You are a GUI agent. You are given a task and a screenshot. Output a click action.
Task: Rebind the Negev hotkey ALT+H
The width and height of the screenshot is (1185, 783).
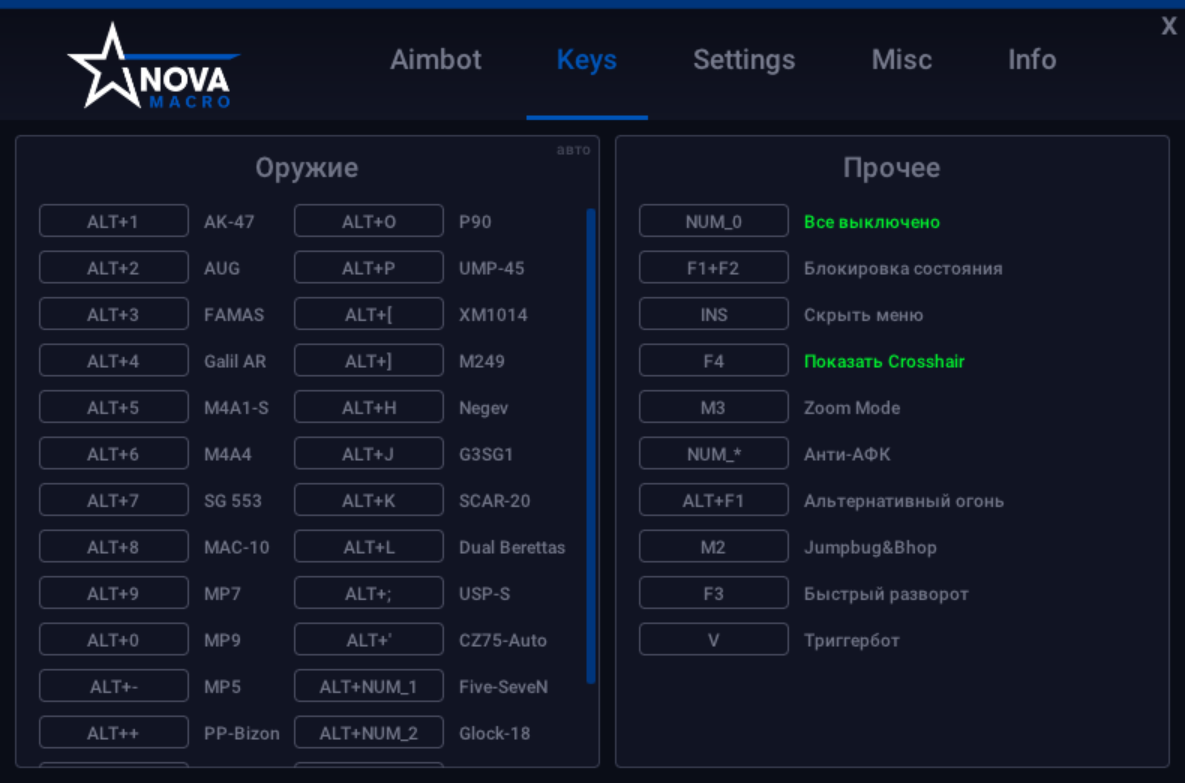click(368, 406)
